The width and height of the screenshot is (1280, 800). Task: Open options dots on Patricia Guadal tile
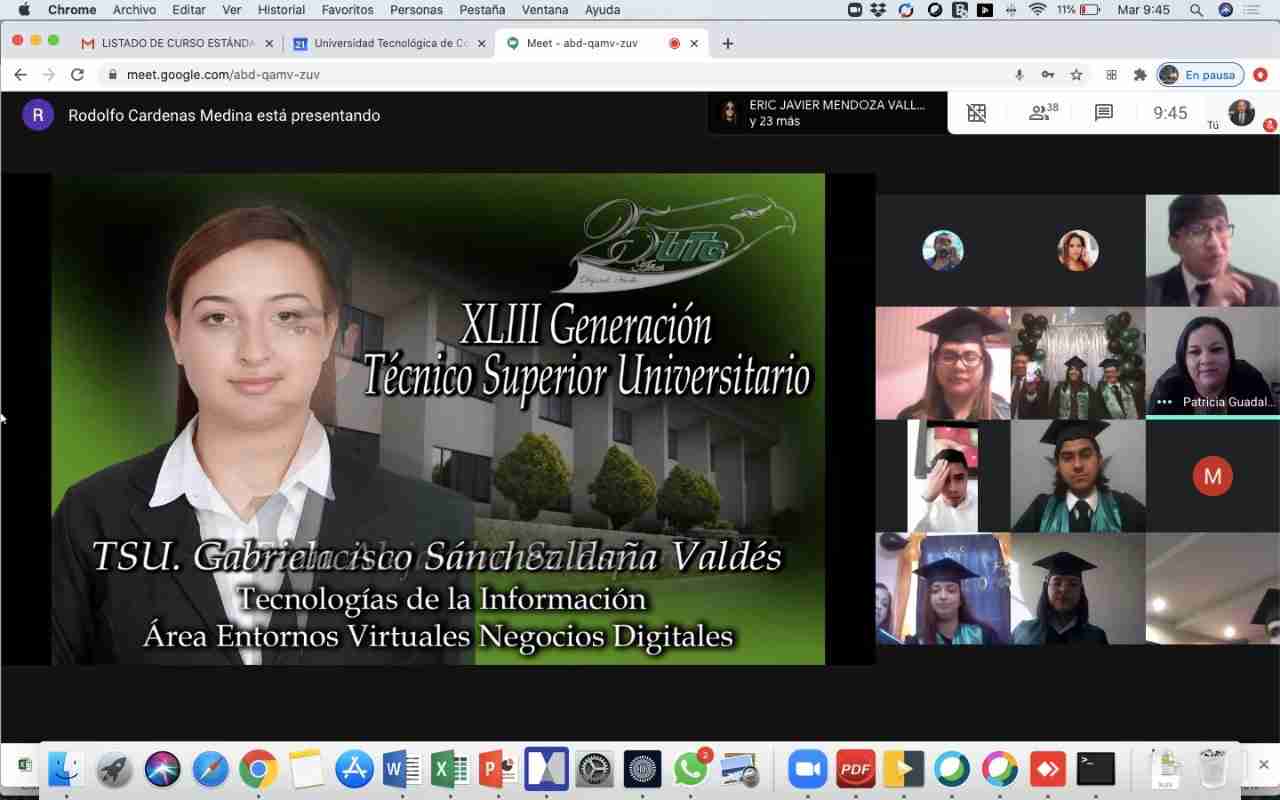click(1164, 402)
